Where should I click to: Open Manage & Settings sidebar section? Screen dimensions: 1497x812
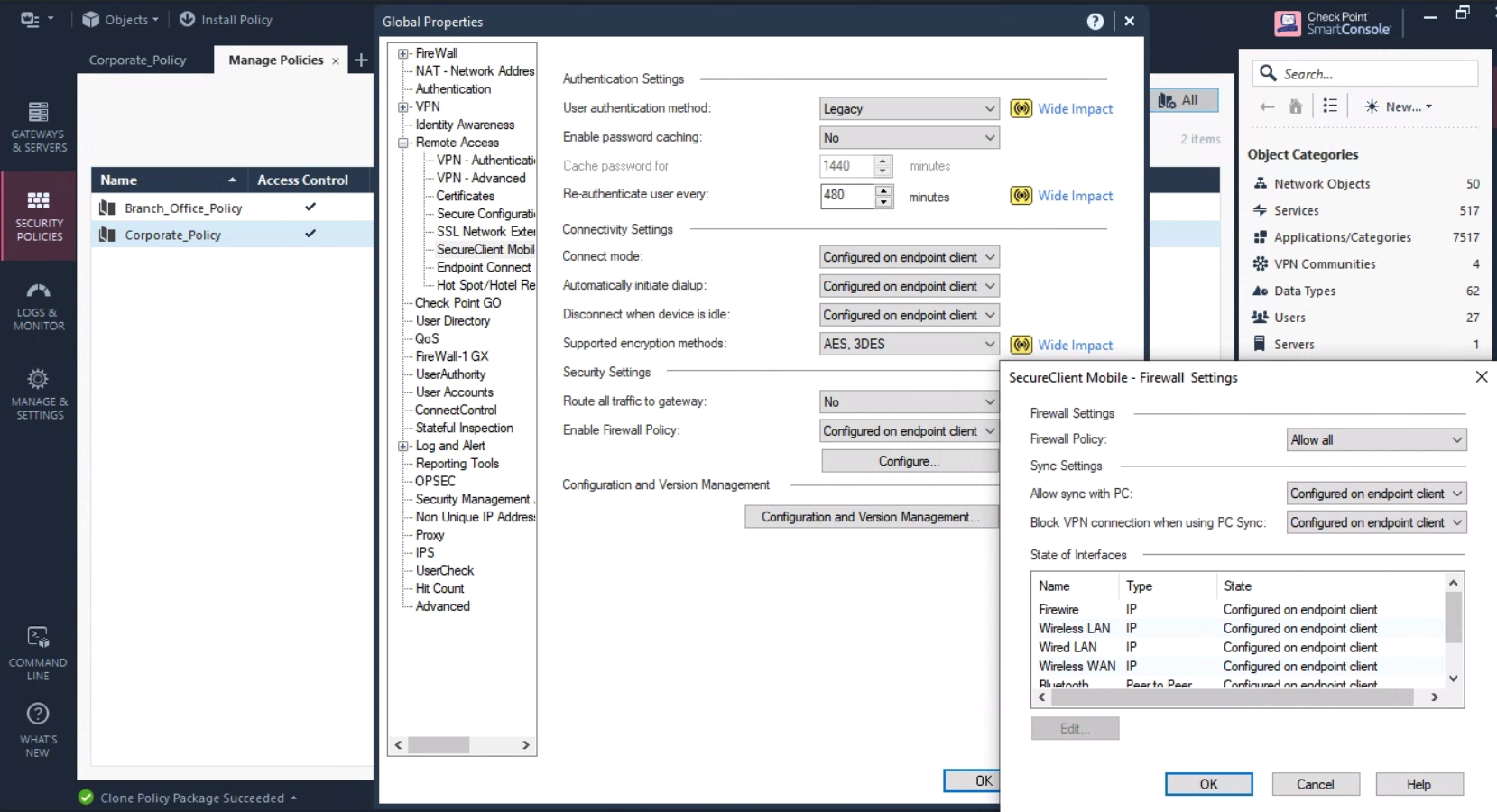coord(38,393)
